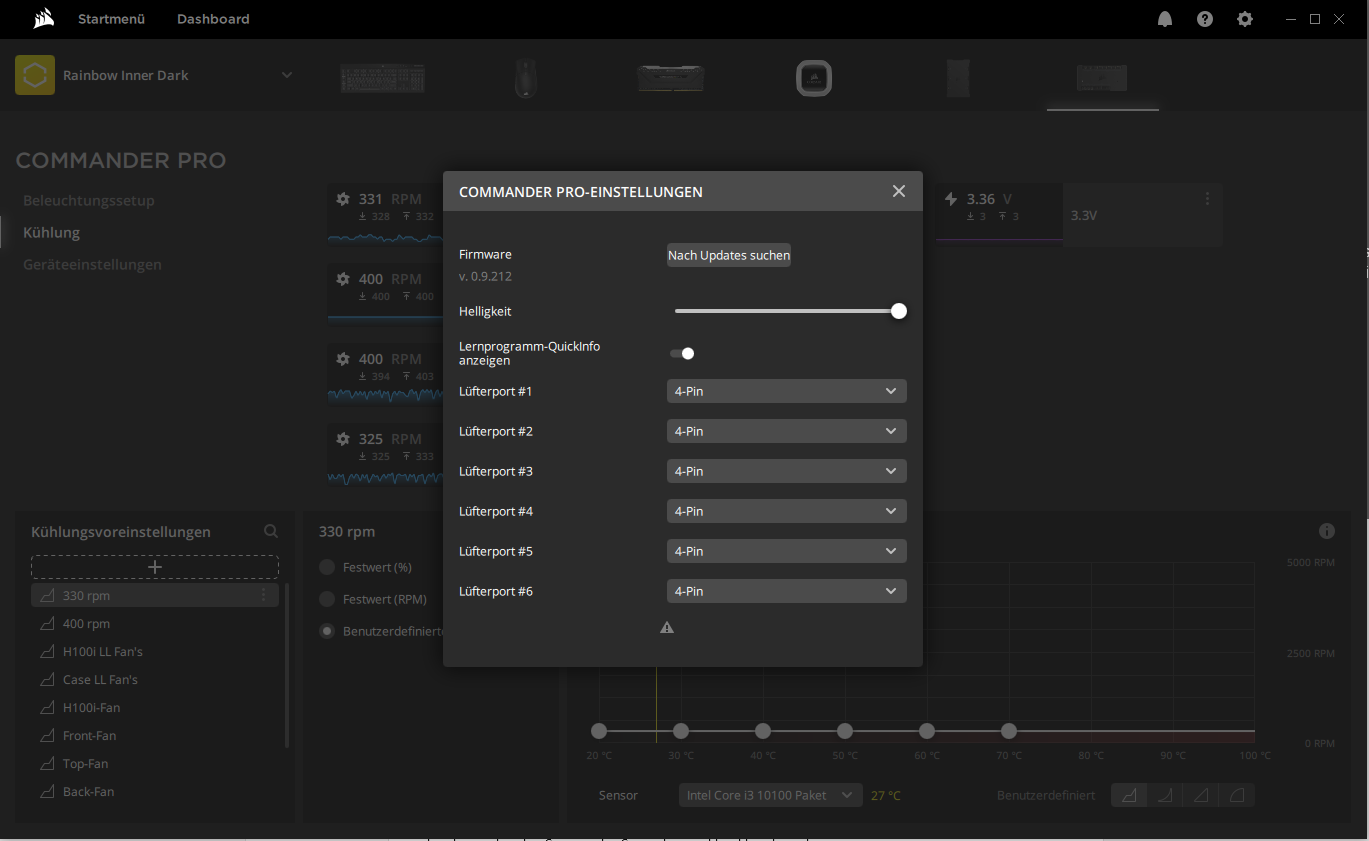Search the Kühlungsvoreinstellungen presets

click(x=271, y=532)
